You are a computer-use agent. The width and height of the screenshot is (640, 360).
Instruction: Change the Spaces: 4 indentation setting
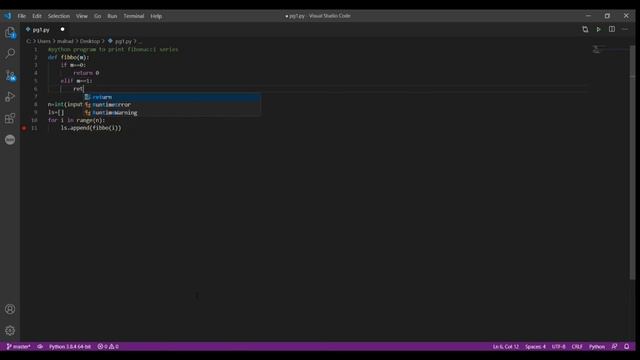(535, 347)
